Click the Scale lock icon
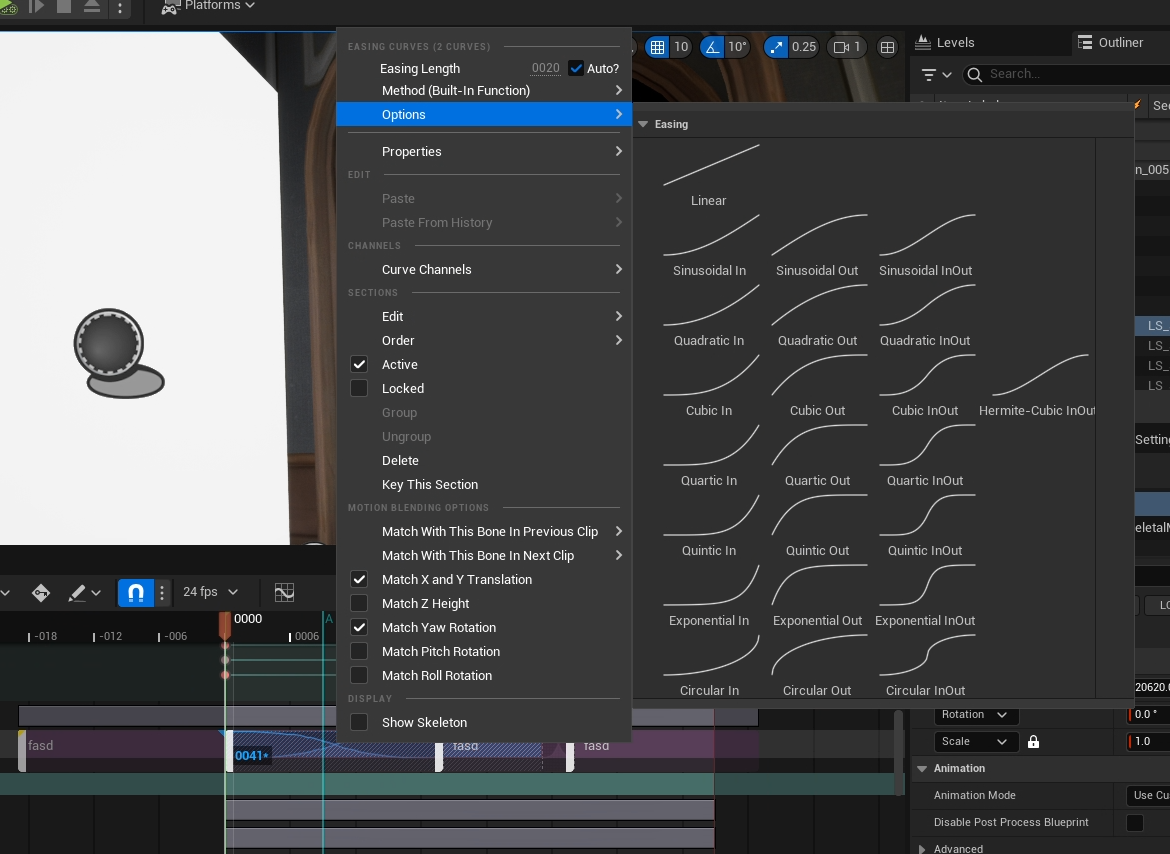 [1033, 741]
